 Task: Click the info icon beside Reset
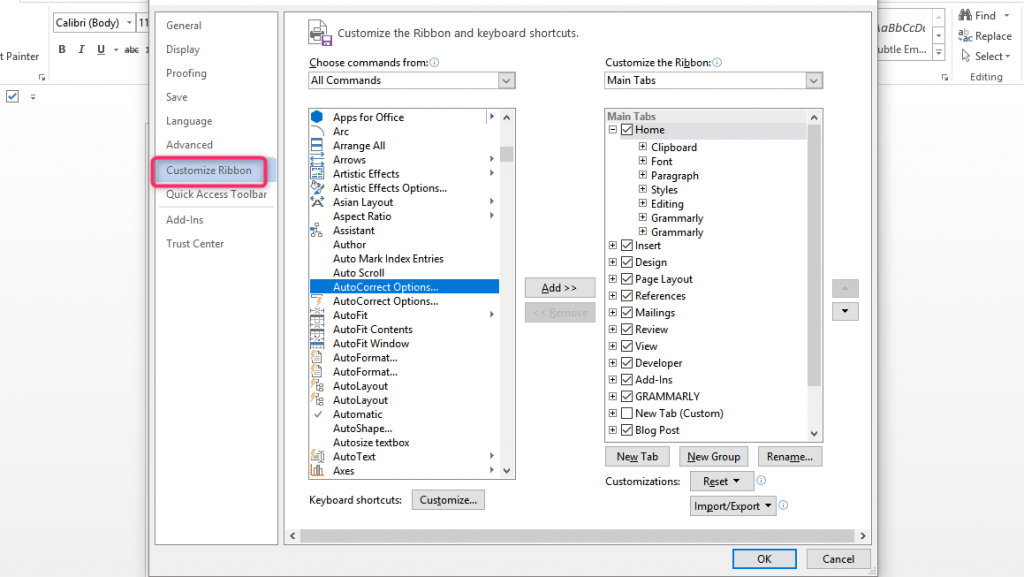761,480
